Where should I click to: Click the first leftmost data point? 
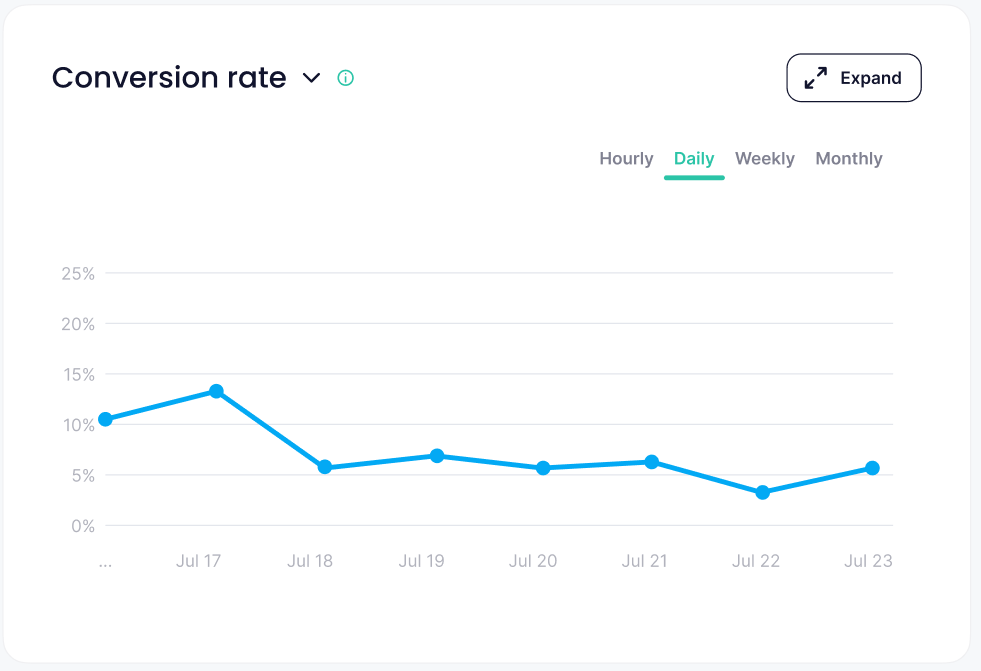105,419
